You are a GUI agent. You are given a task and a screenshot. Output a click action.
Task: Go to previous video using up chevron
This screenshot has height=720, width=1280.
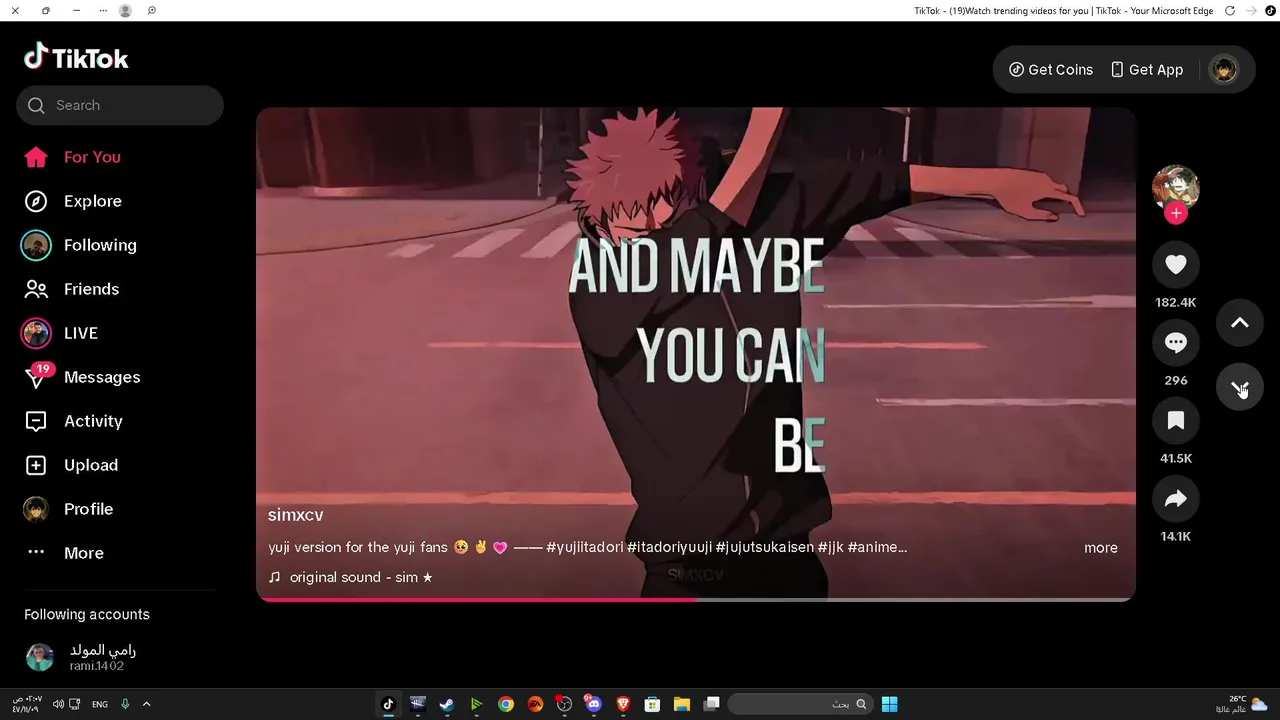point(1240,322)
